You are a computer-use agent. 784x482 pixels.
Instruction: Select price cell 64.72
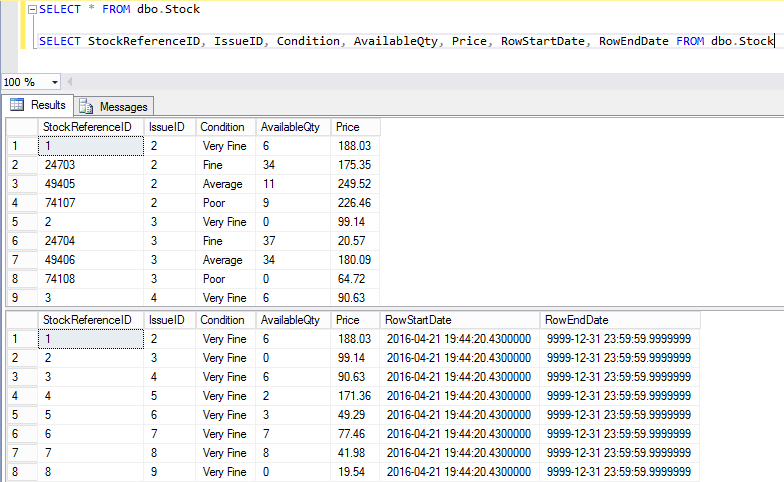point(356,279)
